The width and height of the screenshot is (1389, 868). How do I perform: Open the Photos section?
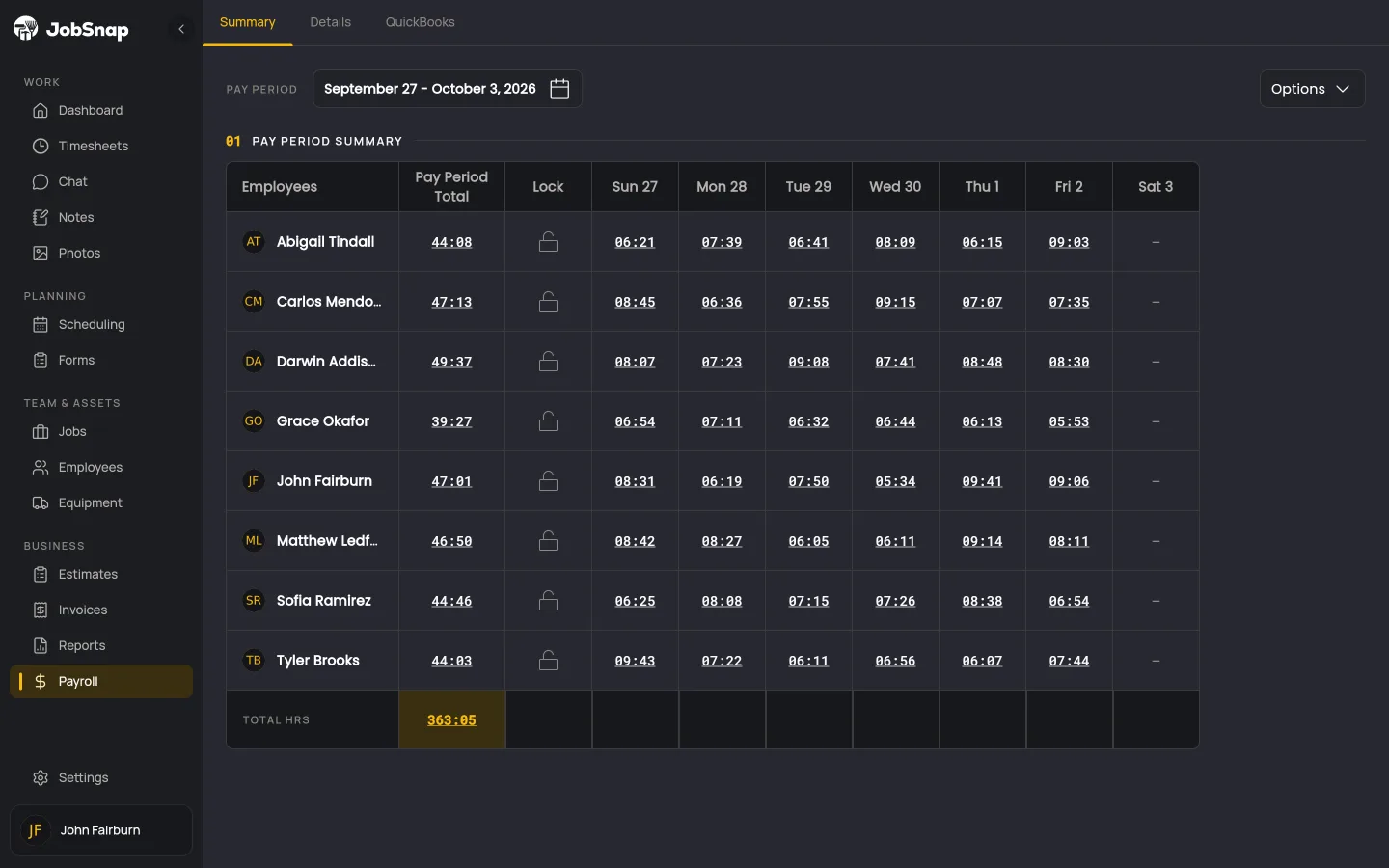click(101, 253)
